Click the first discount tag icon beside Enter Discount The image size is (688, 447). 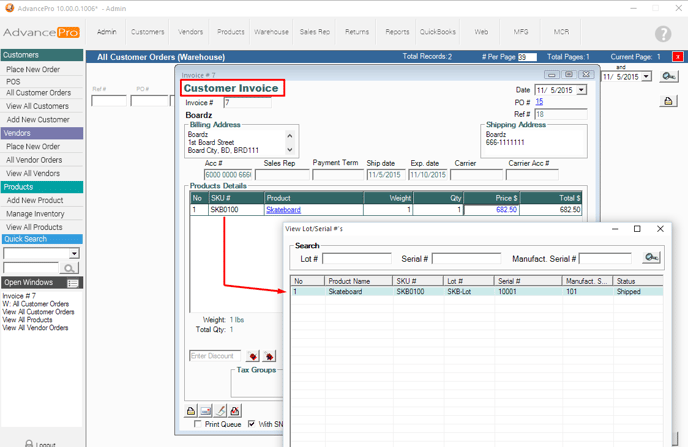tap(254, 356)
